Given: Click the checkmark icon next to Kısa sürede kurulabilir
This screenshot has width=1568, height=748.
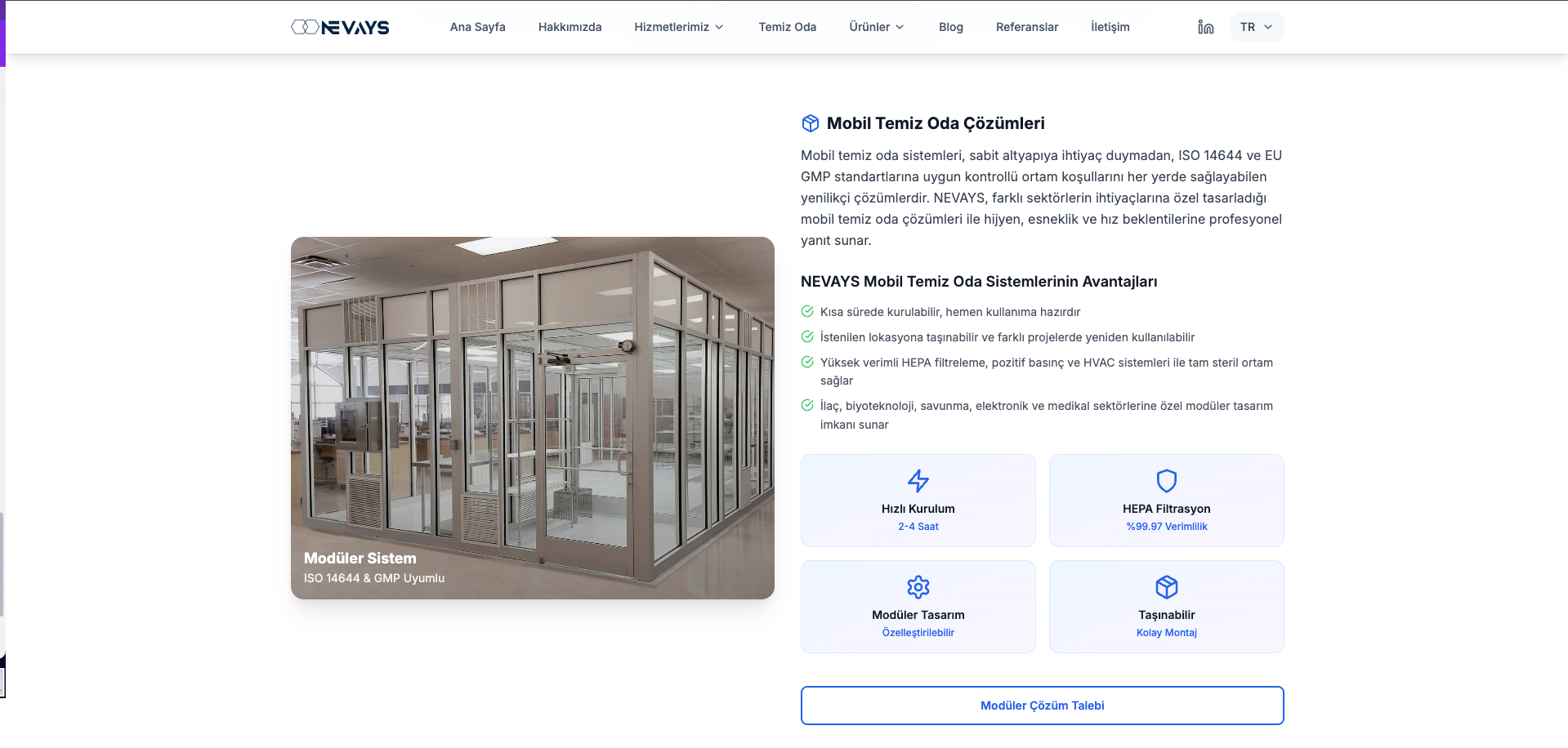Looking at the screenshot, I should pos(807,311).
